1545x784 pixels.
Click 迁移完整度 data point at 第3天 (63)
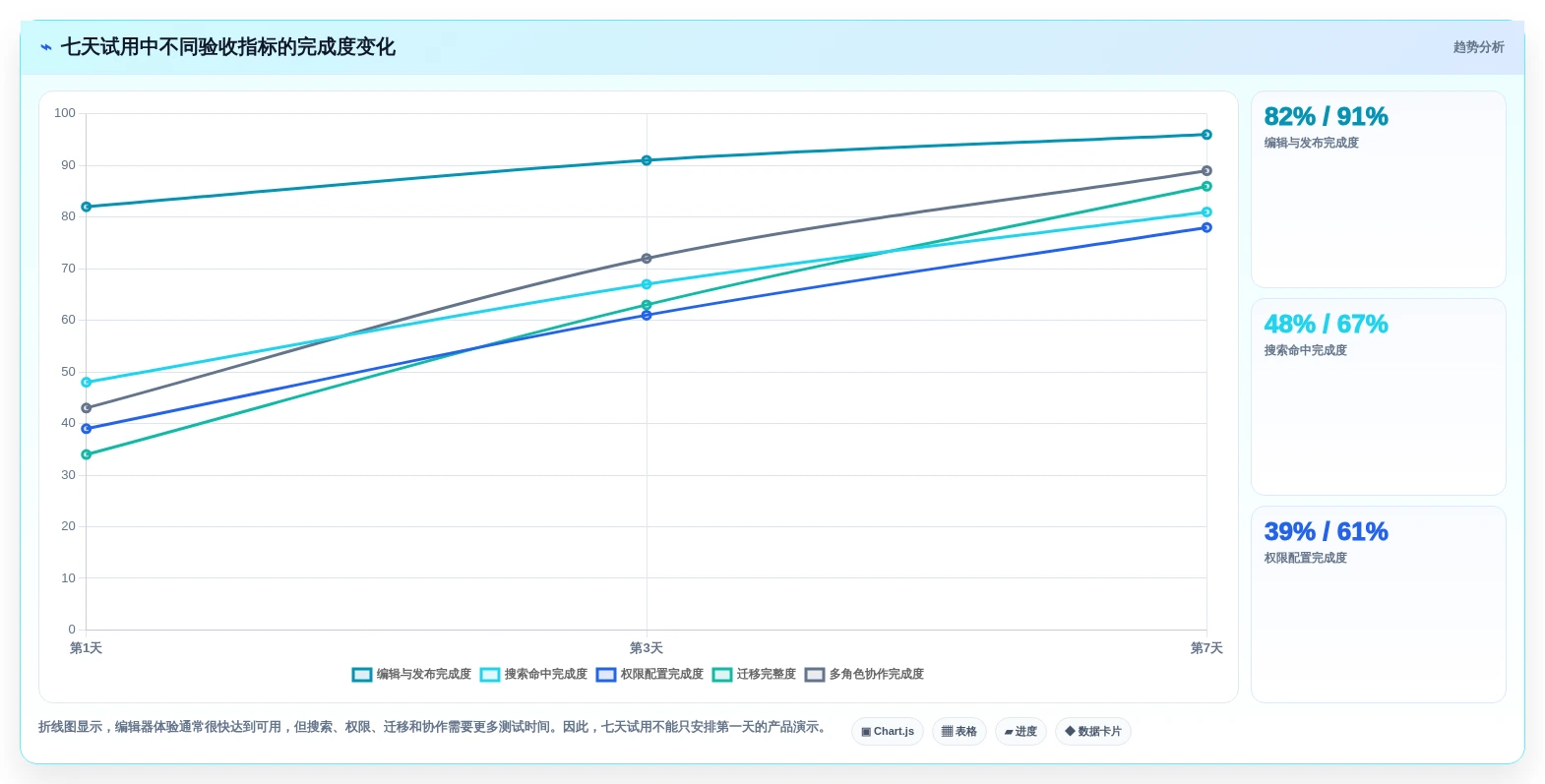click(647, 305)
